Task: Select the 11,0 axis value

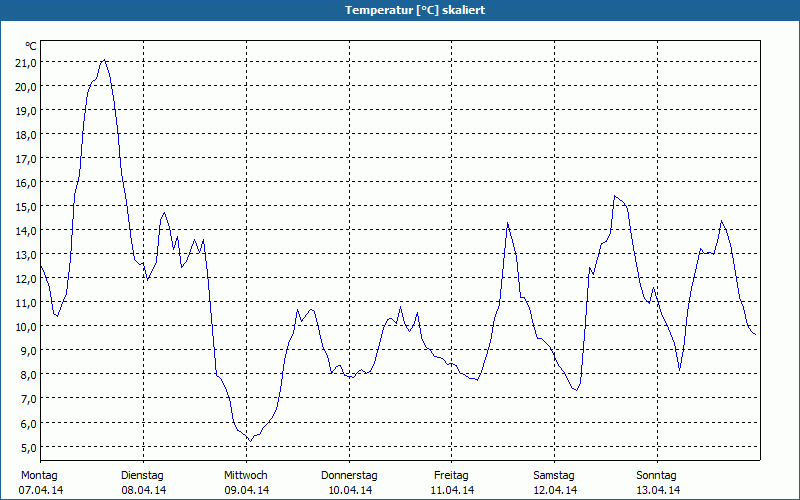Action: tap(26, 303)
